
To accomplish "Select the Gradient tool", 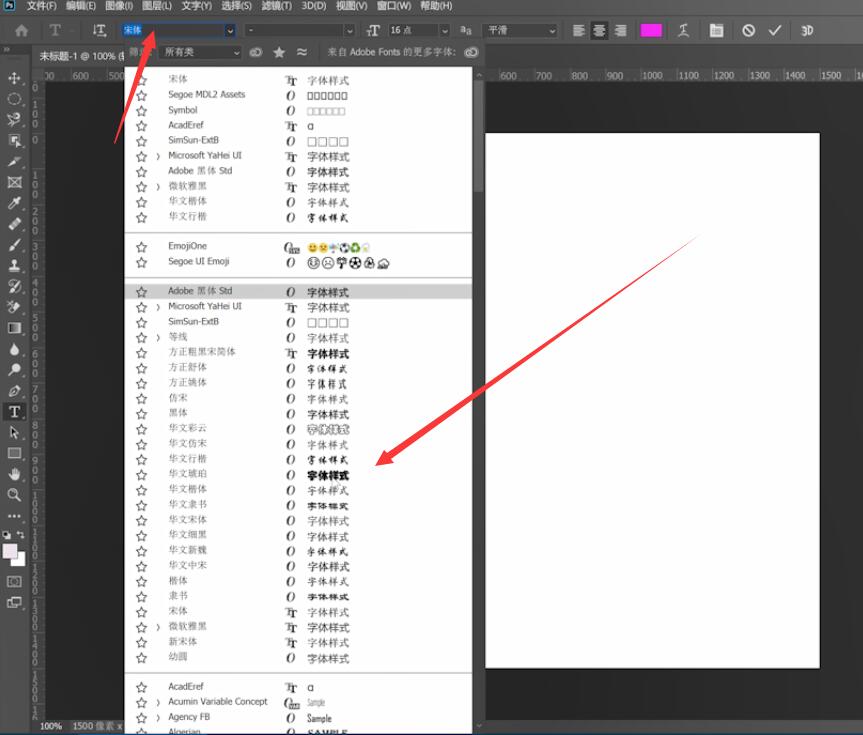I will click(14, 328).
